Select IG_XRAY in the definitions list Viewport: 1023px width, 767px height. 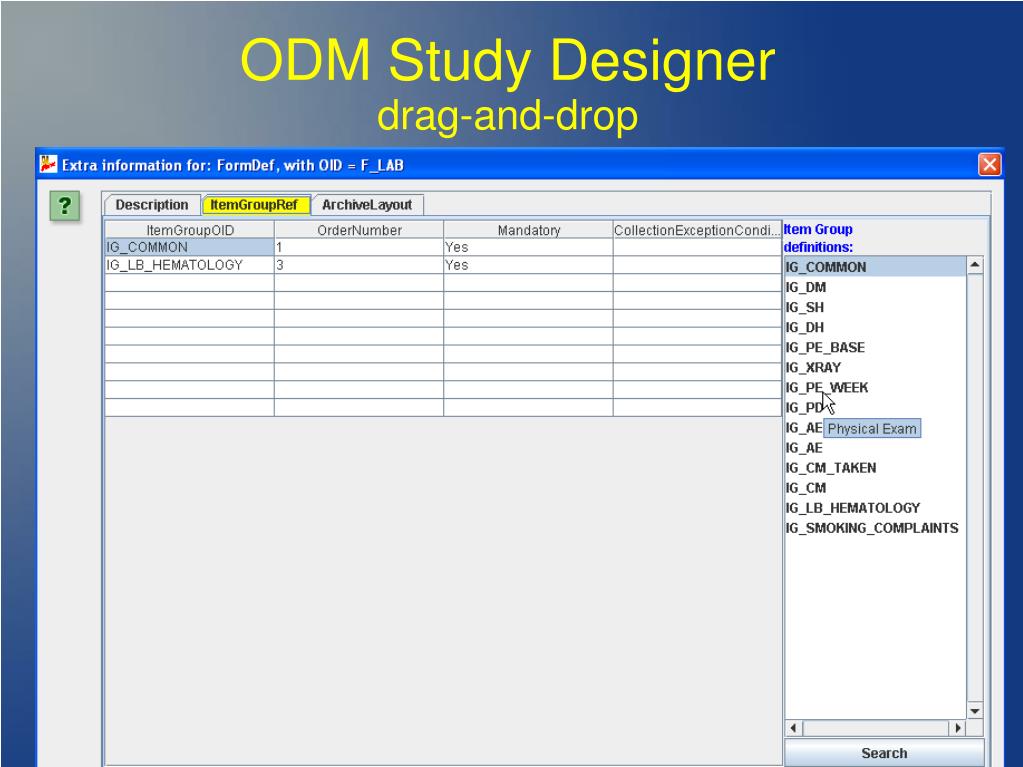pos(875,367)
